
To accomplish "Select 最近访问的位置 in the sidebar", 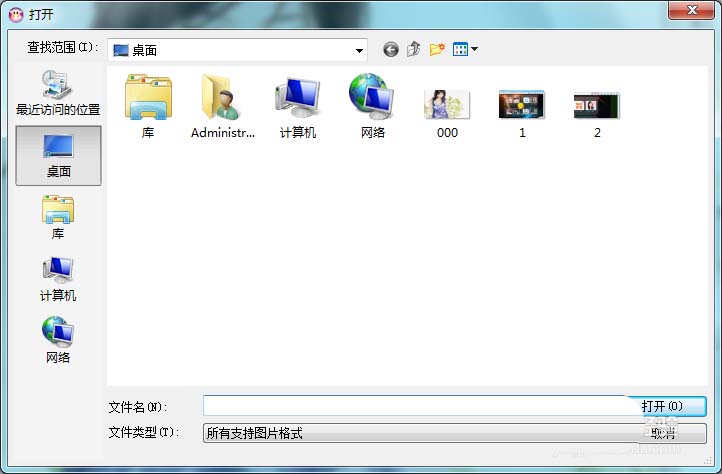I will click(58, 93).
